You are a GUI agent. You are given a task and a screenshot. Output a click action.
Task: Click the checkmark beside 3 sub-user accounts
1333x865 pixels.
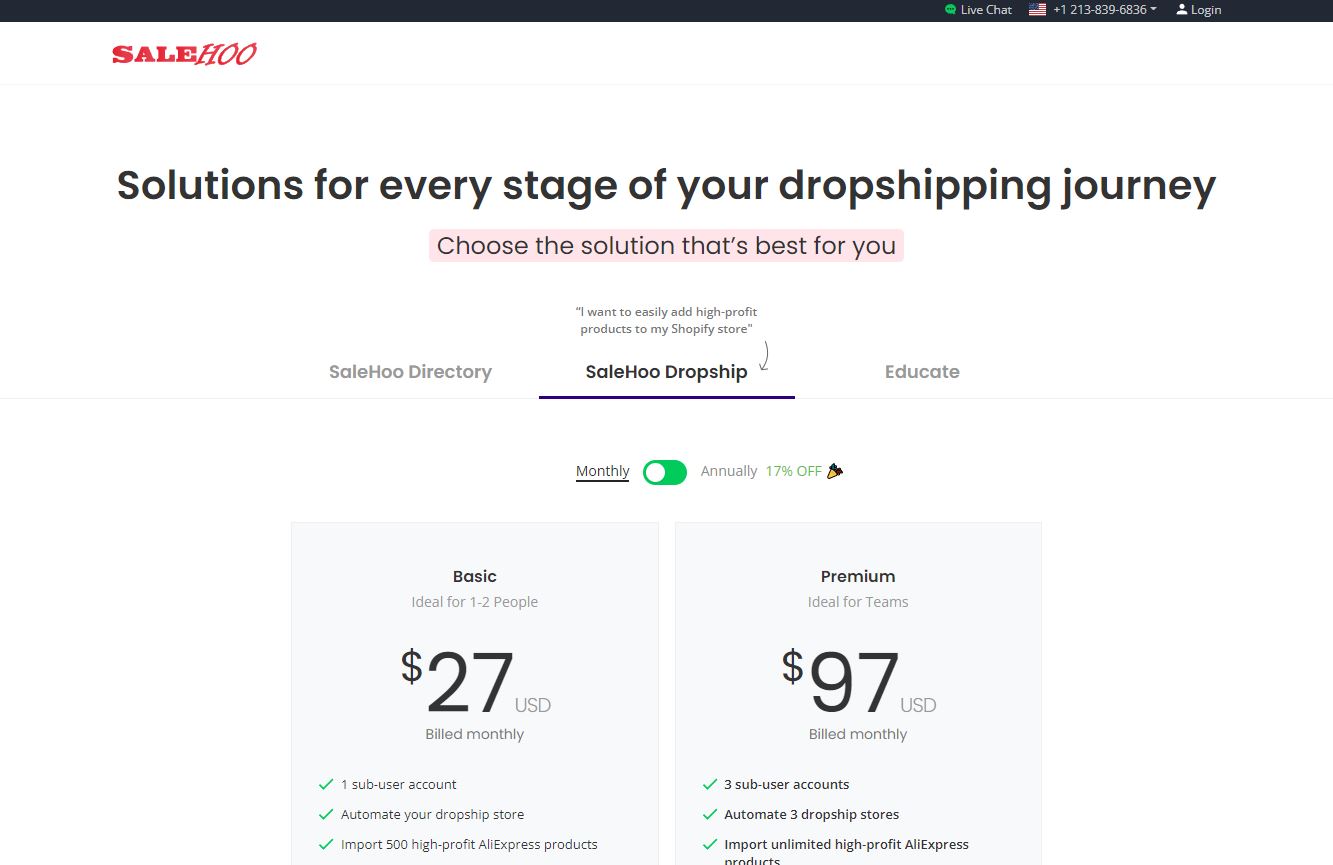coord(710,785)
